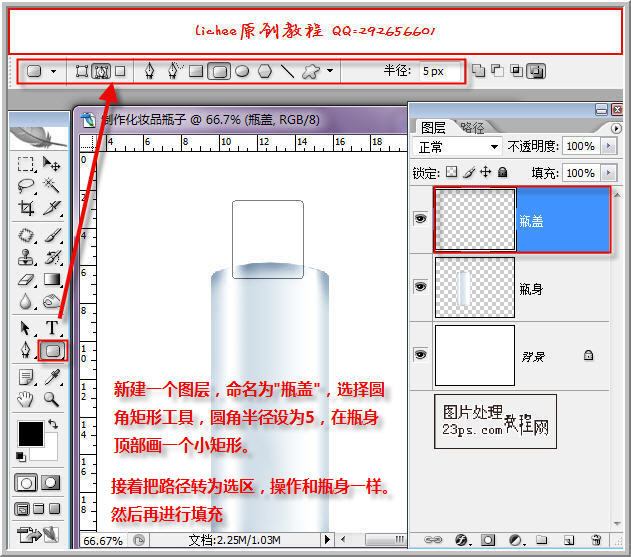Select the Crop tool
This screenshot has height=557, width=631.
(26, 208)
